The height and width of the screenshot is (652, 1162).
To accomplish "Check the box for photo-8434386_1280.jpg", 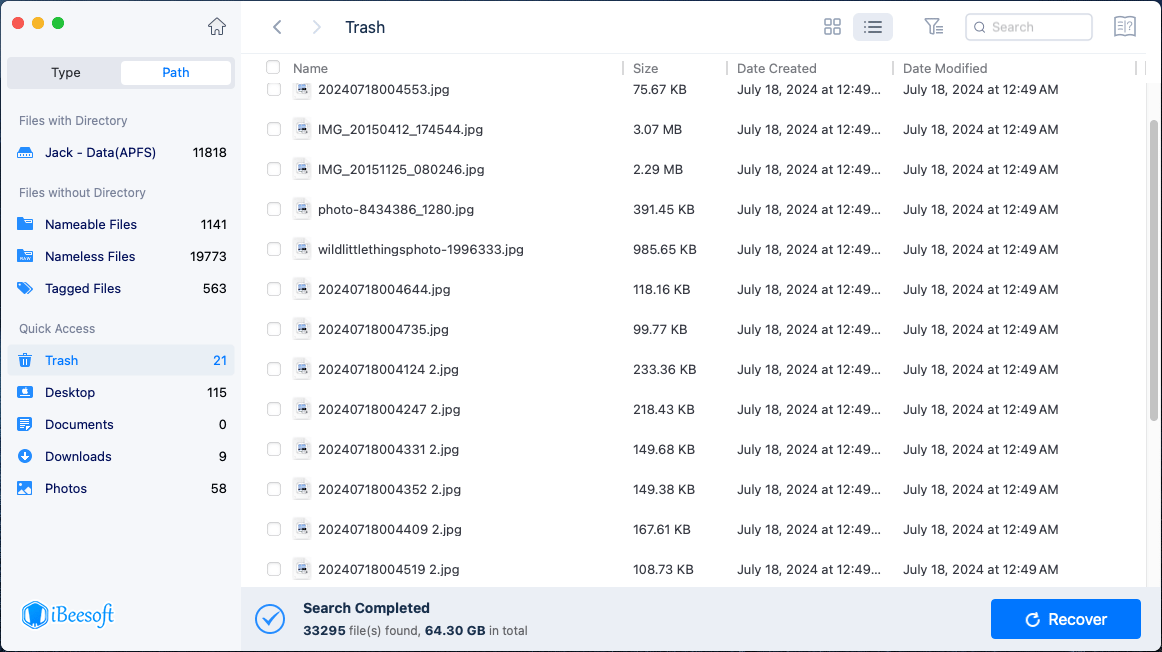I will coord(274,209).
